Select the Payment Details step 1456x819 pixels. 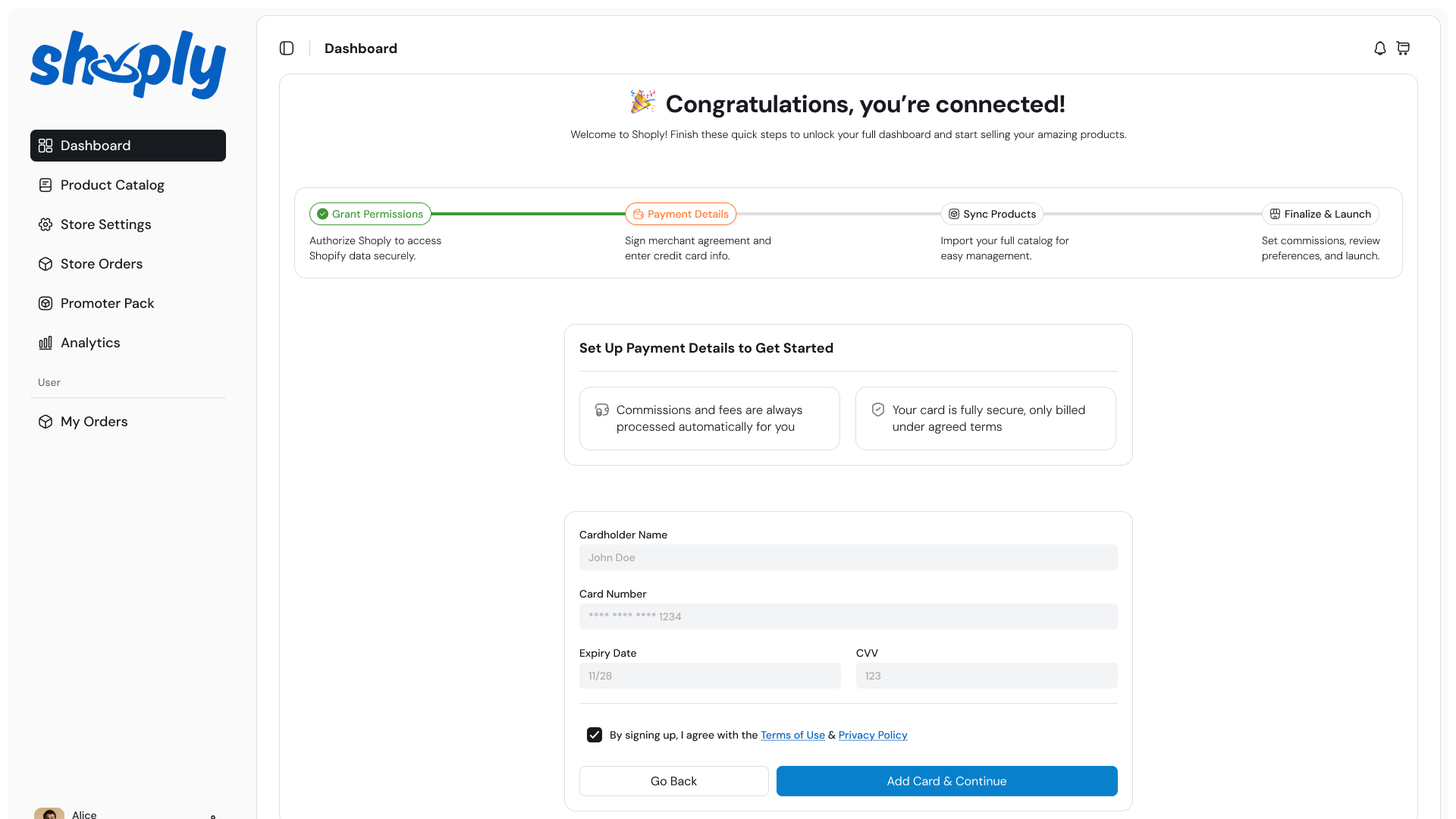[x=680, y=214]
